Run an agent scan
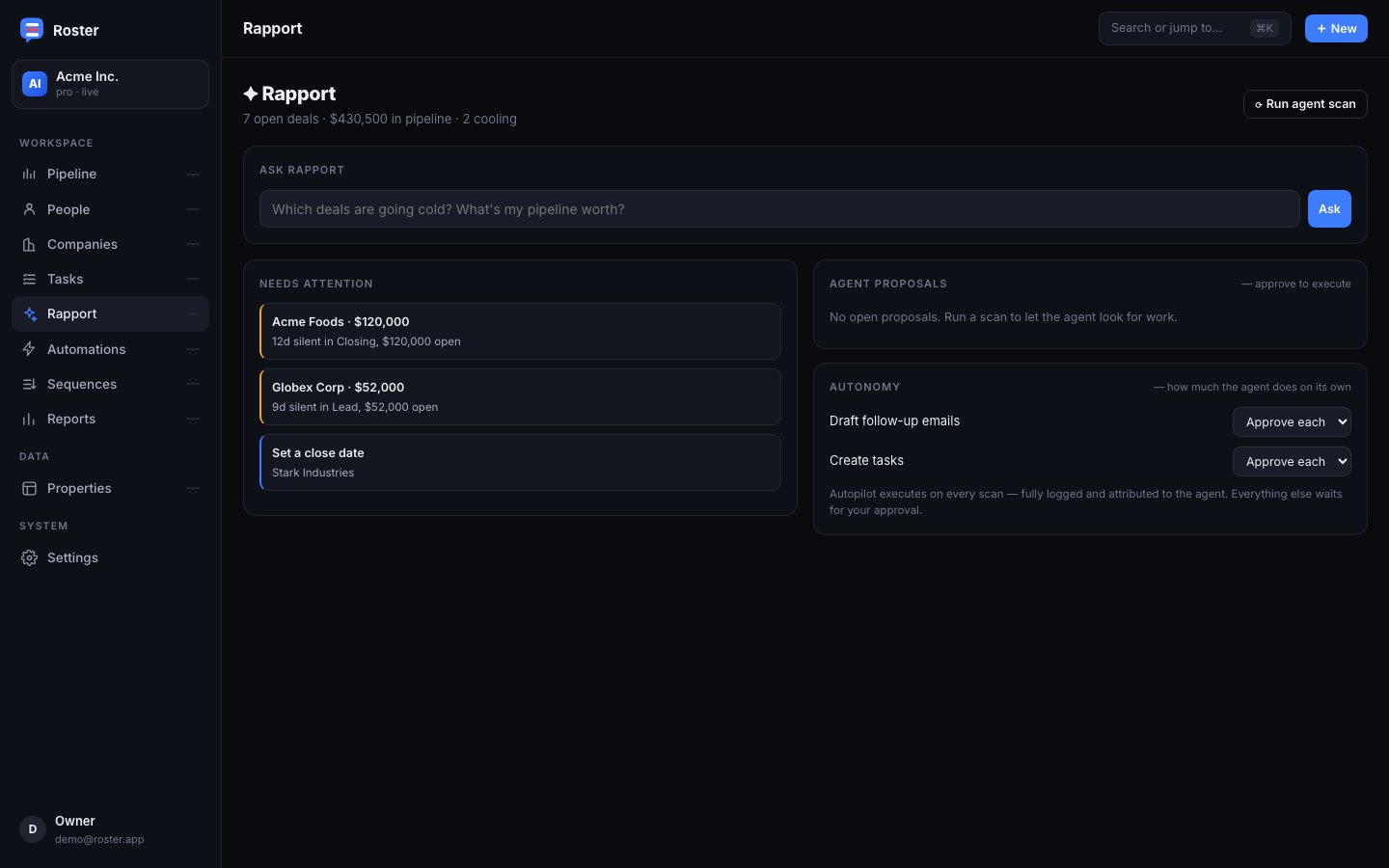Image resolution: width=1389 pixels, height=868 pixels. pyautogui.click(x=1305, y=104)
